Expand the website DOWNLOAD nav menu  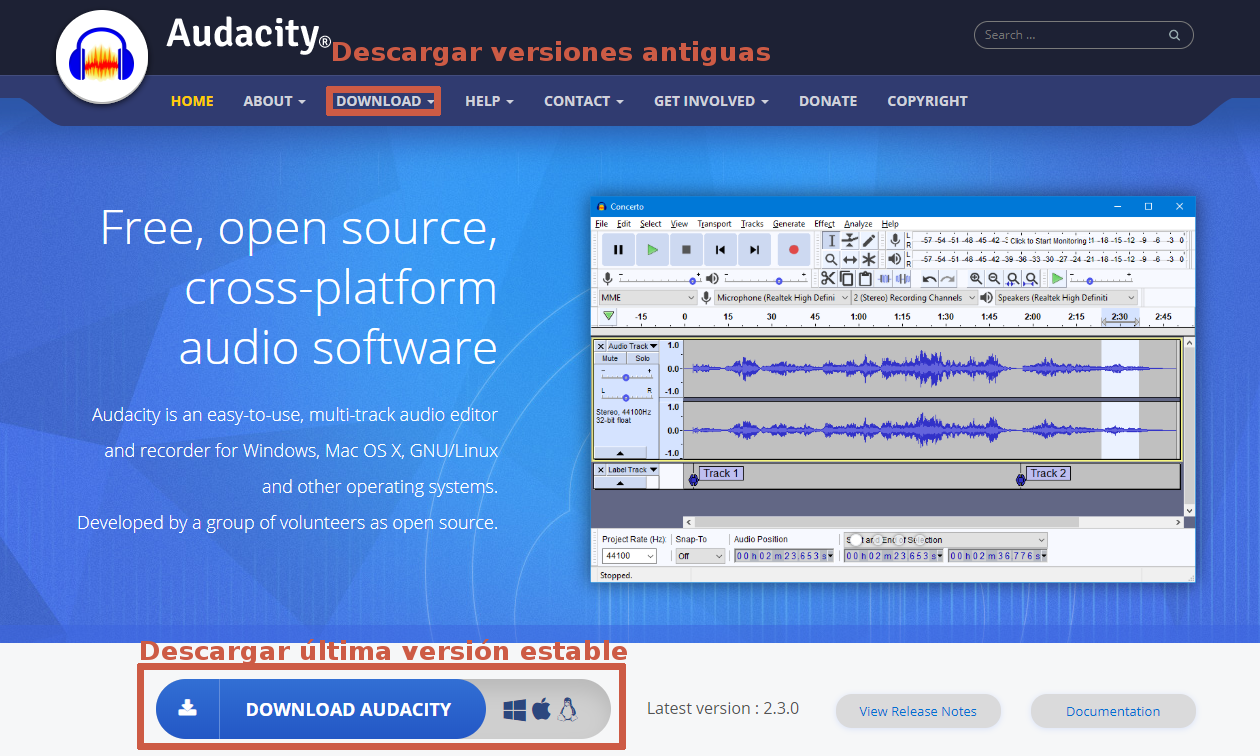(384, 101)
